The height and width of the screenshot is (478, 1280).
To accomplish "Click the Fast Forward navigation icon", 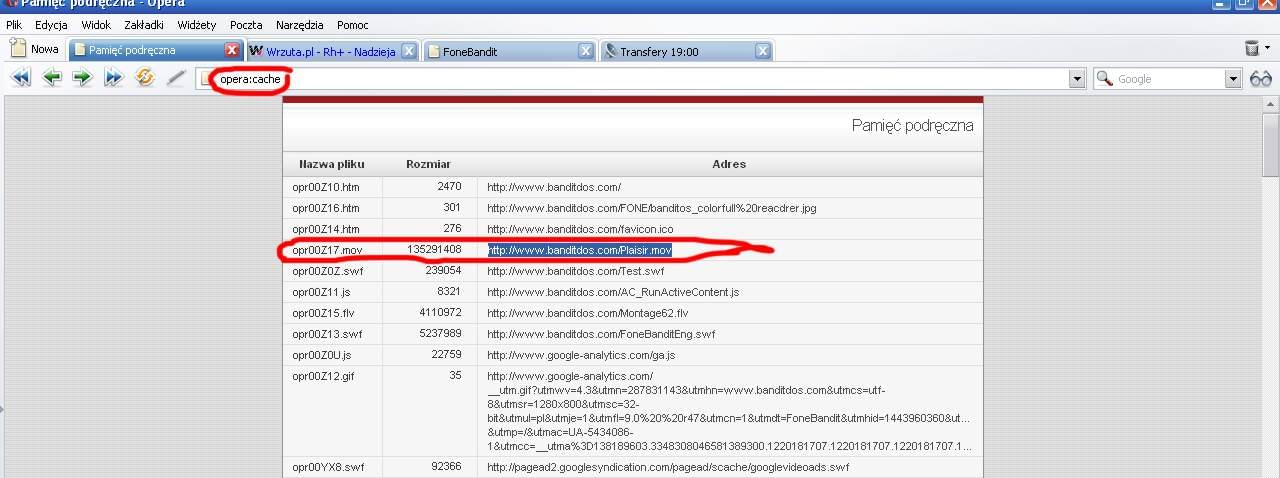I will click(x=113, y=78).
